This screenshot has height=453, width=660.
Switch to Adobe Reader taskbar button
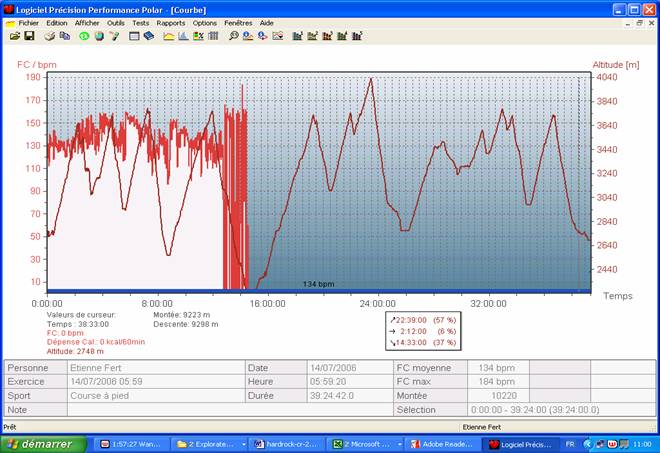coord(442,443)
